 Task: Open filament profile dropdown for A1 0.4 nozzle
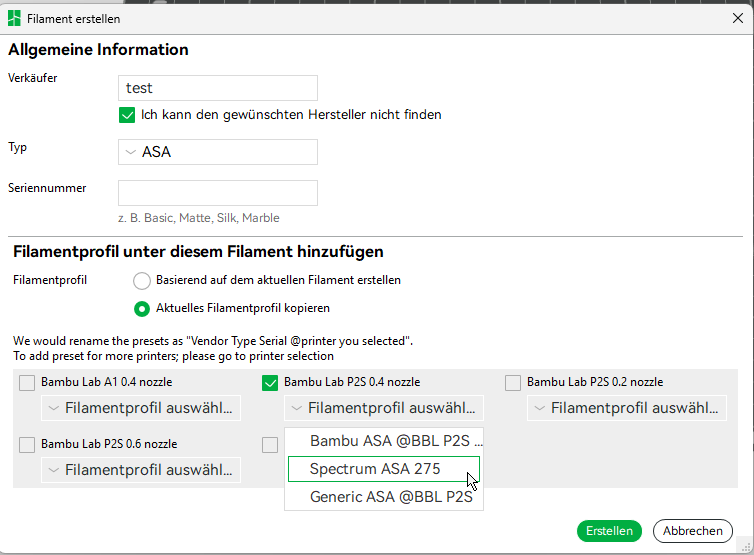point(140,408)
